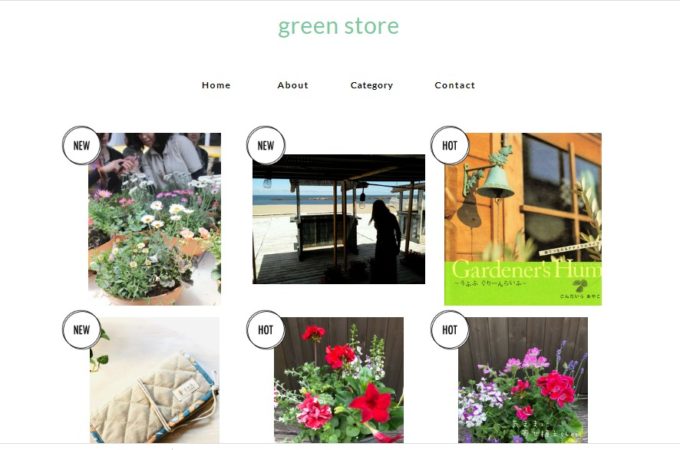Open the beach hut silhouette photo
680x450 pixels.
(339, 219)
